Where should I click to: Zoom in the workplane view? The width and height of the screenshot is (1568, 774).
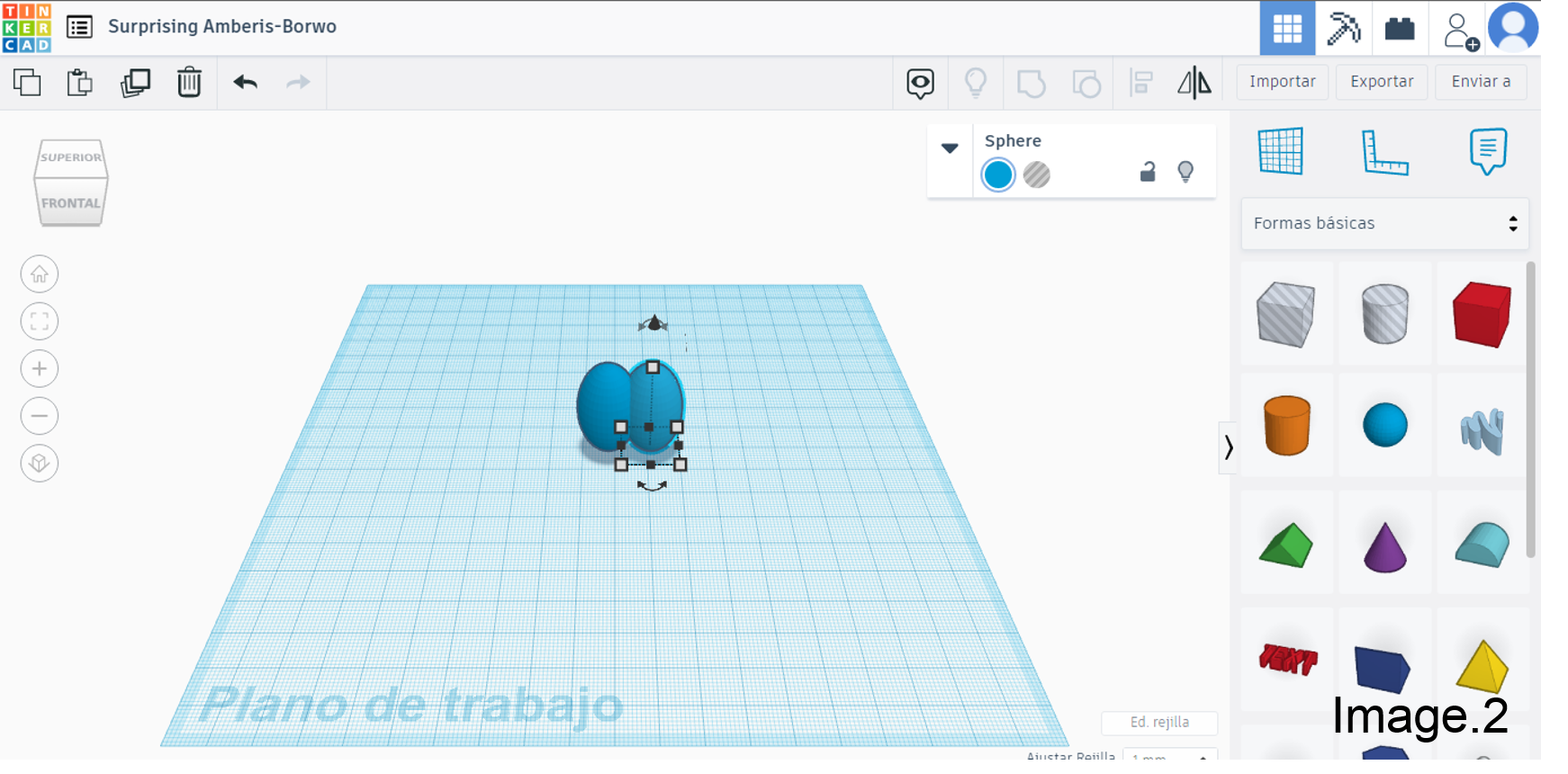40,369
